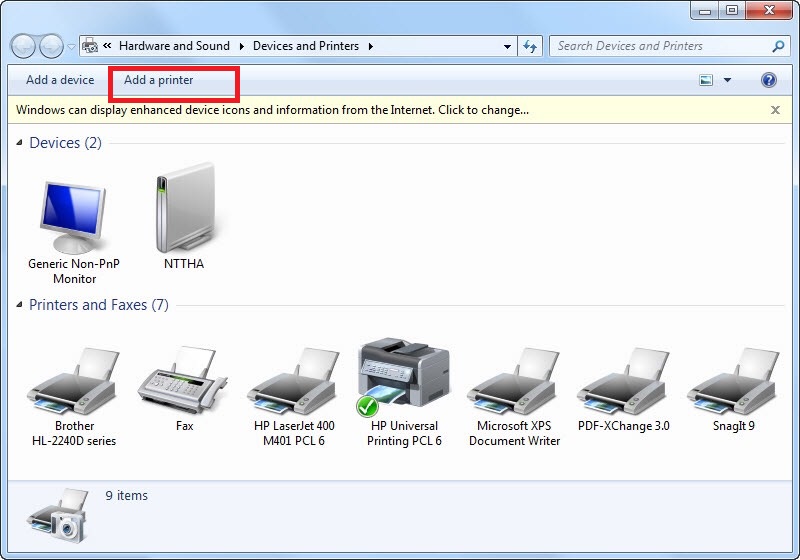Open the address bar history dropdown

507,46
